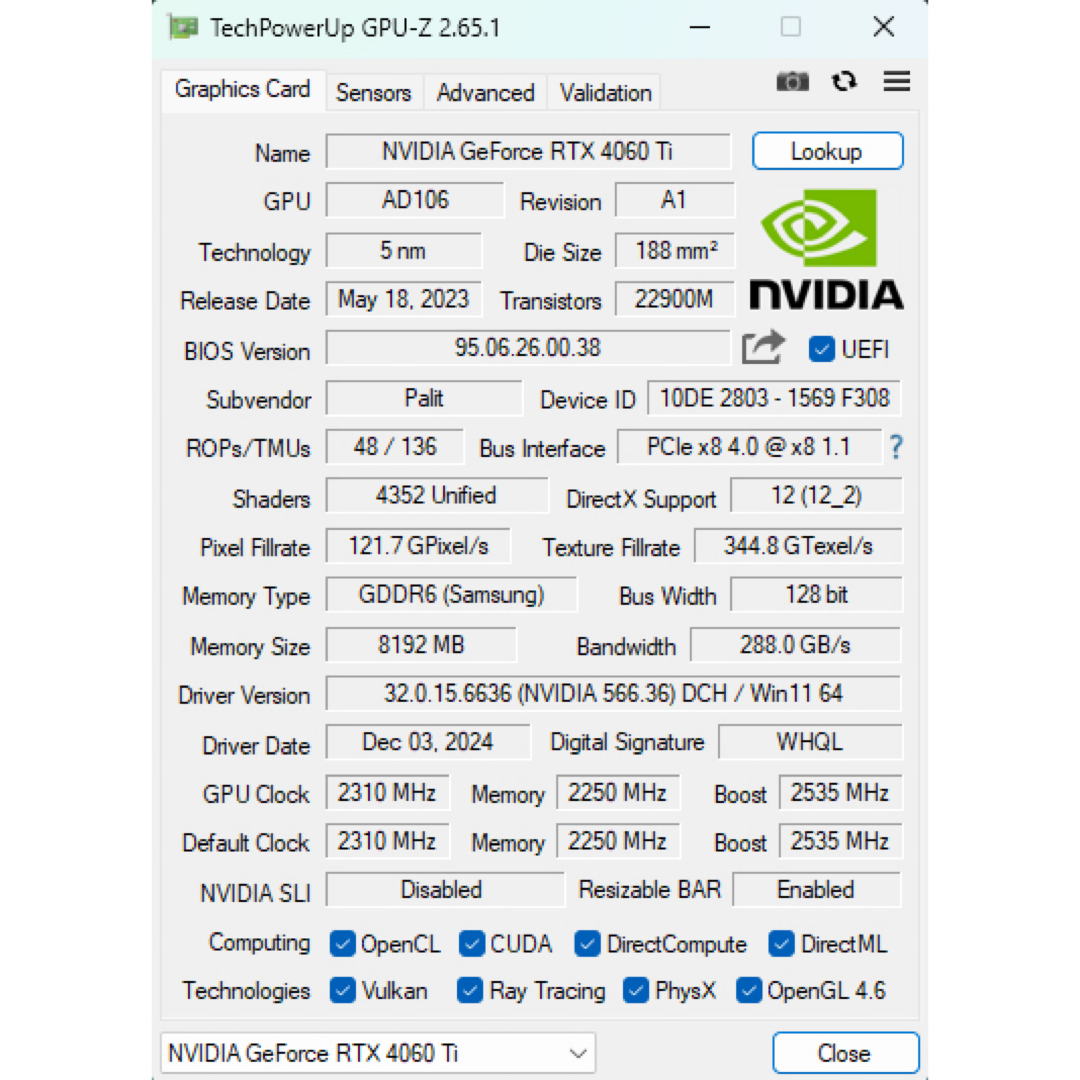The height and width of the screenshot is (1080, 1080).
Task: Click the Texture Fillrate field 344.8 GTexel/s
Action: pos(798,546)
